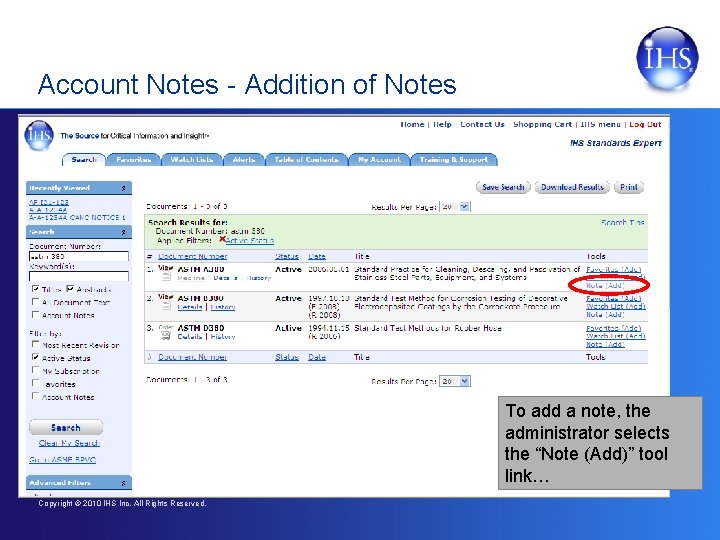Open History link for ASTM B380
The image size is (720, 540).
(x=223, y=307)
